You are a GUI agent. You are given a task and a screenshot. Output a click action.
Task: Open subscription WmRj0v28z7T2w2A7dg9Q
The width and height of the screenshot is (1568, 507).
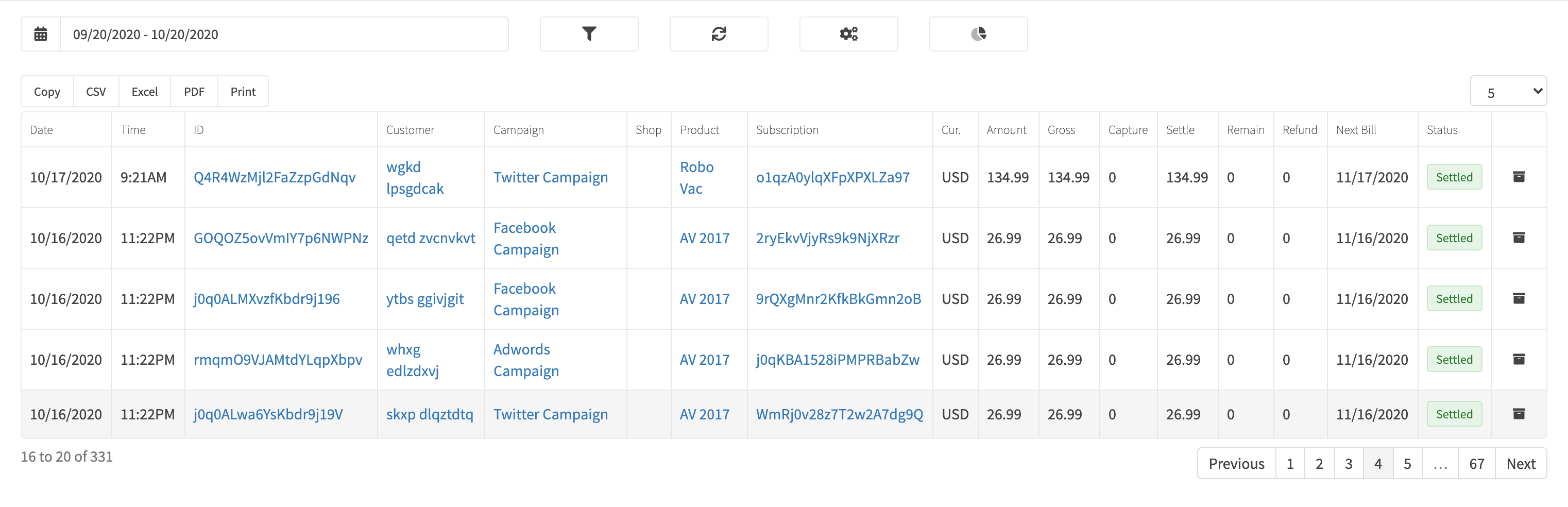840,414
